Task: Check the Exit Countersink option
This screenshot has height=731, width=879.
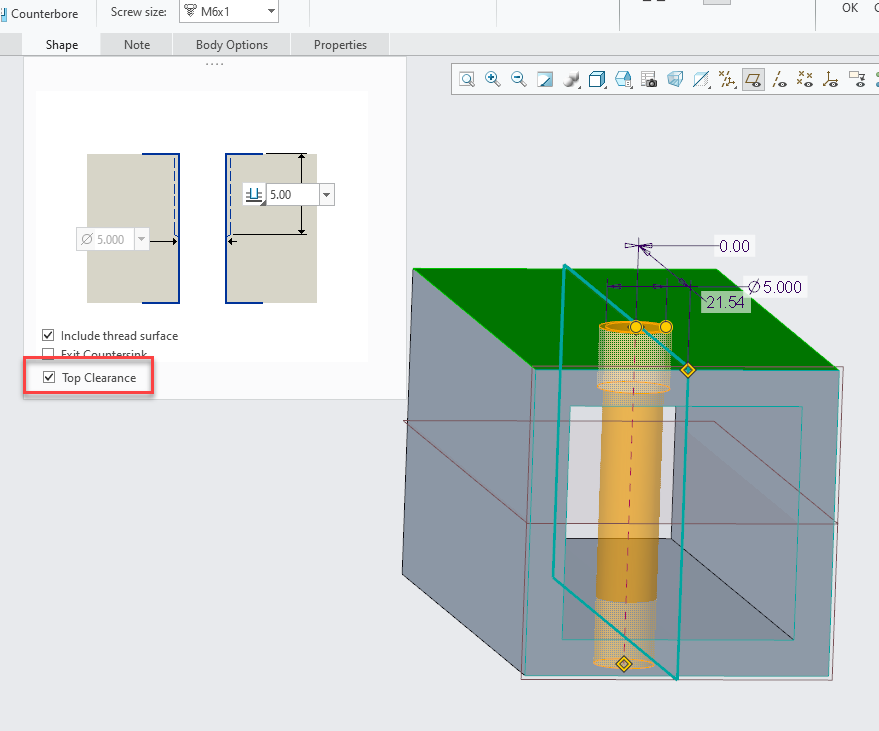Action: [47, 352]
